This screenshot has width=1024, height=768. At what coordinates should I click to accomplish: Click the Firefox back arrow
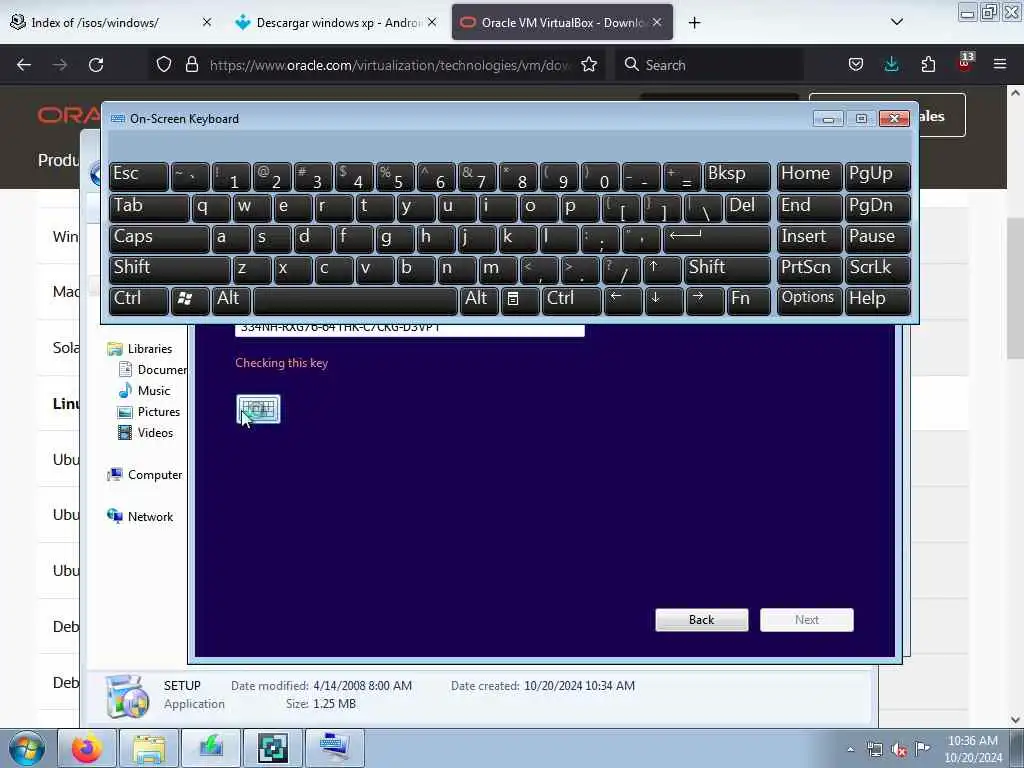point(24,65)
